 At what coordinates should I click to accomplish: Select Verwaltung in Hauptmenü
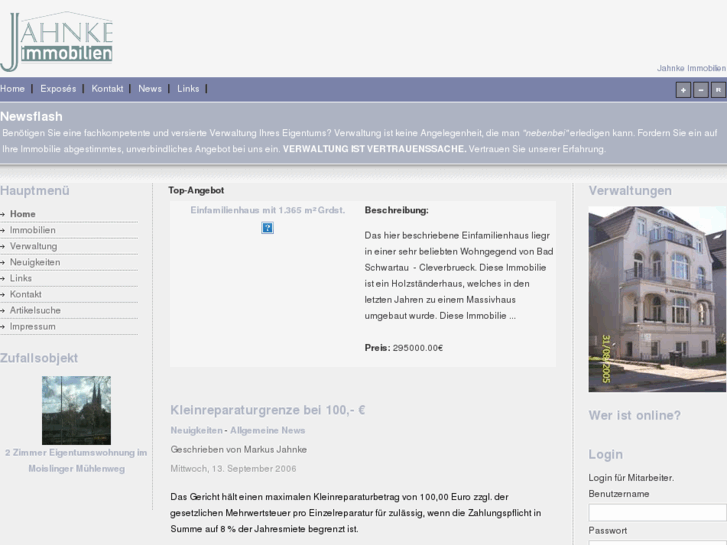tap(33, 246)
